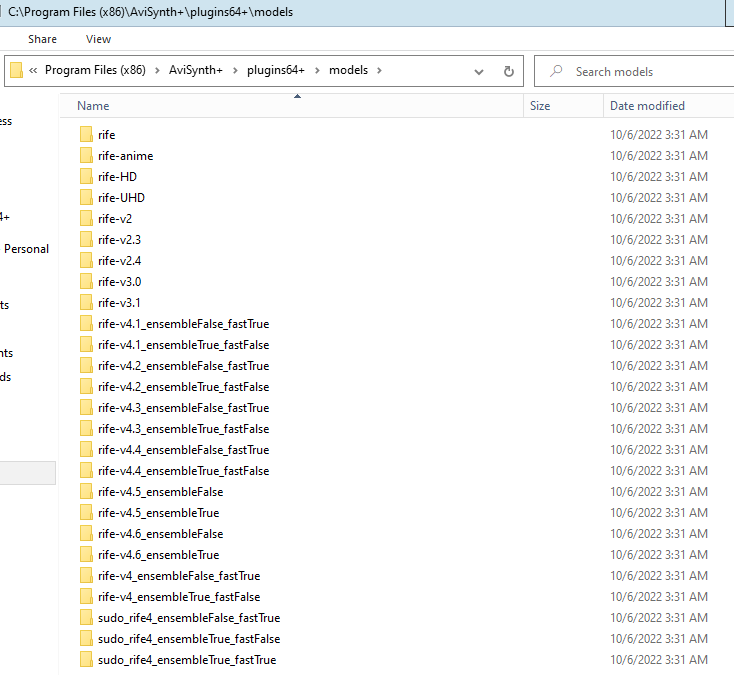Click folder icon for rife-v4.4_ensembleTrue_fastFalse

pos(86,470)
